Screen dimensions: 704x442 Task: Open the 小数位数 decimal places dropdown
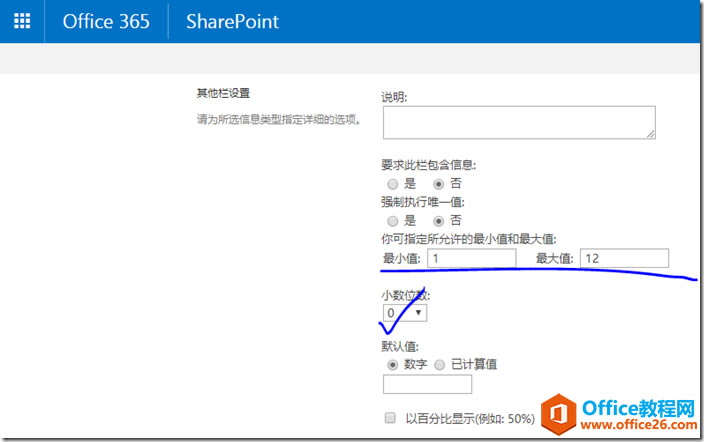click(405, 313)
